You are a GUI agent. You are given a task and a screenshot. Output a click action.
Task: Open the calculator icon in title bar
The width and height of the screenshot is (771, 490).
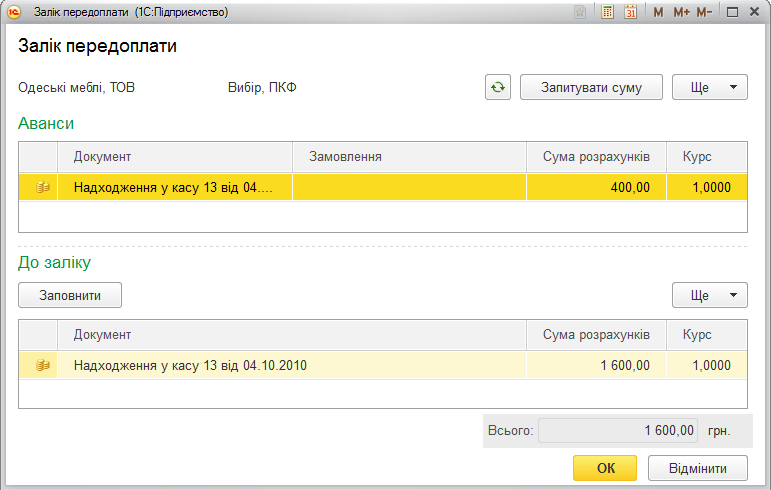607,12
